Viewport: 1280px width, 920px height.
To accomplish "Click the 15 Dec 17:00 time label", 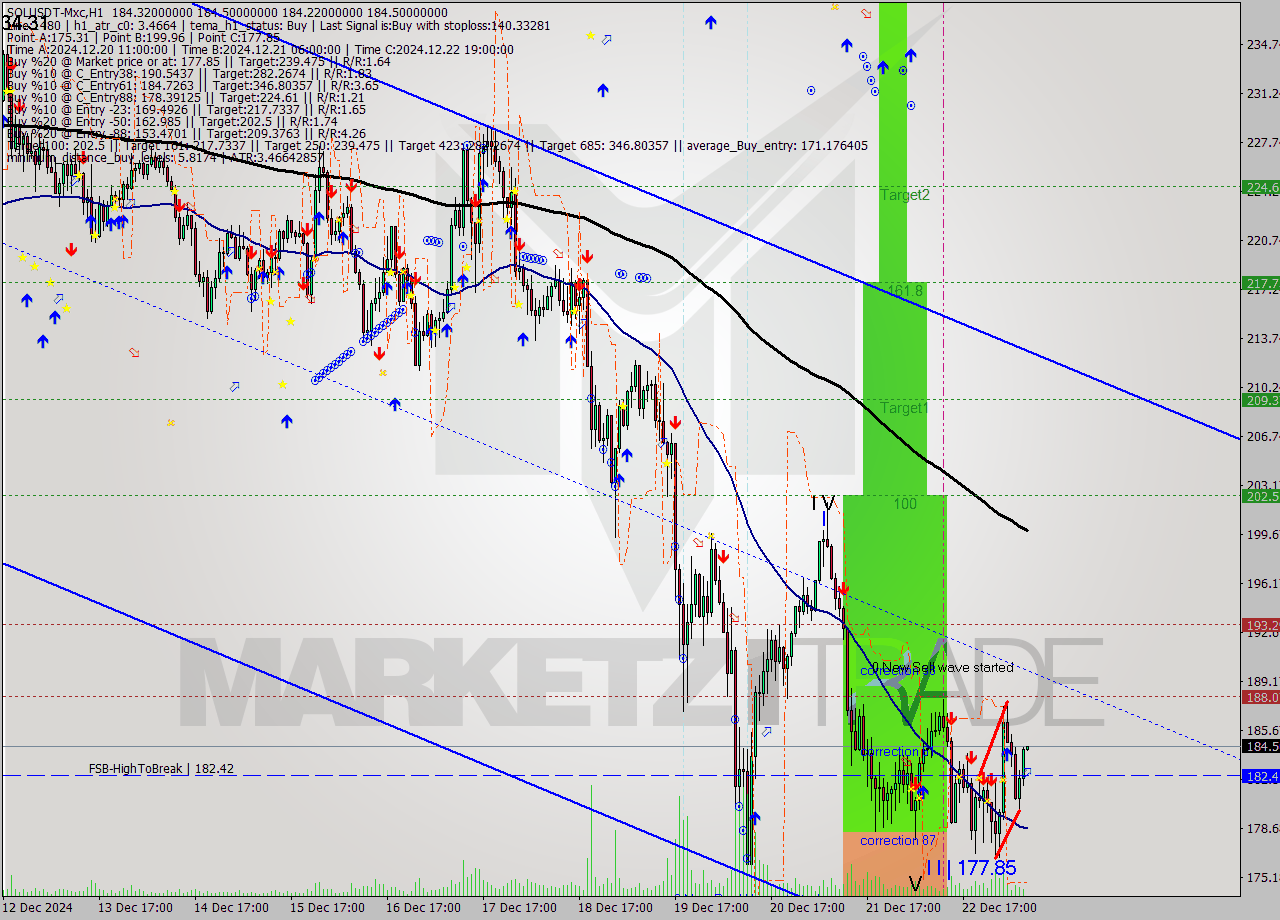I will (x=327, y=908).
